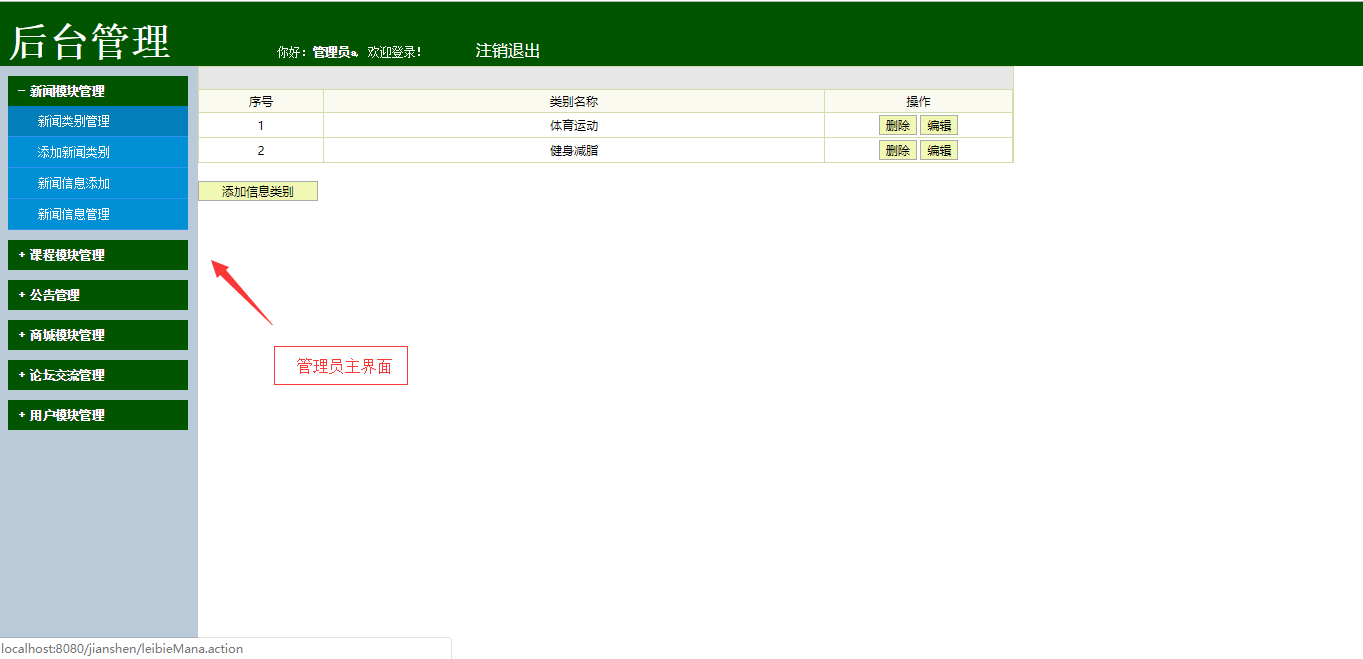Delete the 健身减脂 category row
Viewport: 1363px width, 659px height.
coord(898,150)
